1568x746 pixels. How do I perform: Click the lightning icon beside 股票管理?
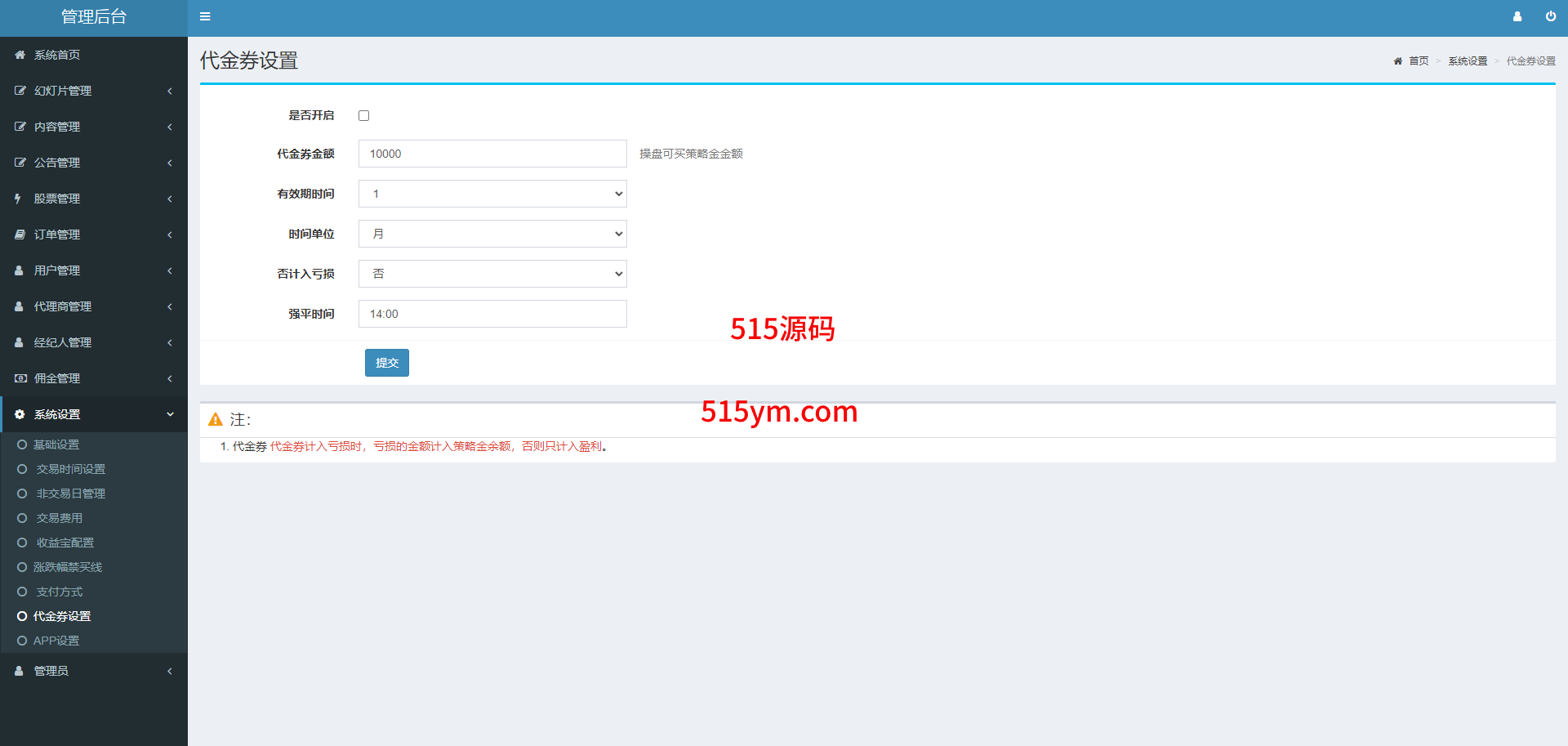pos(18,199)
